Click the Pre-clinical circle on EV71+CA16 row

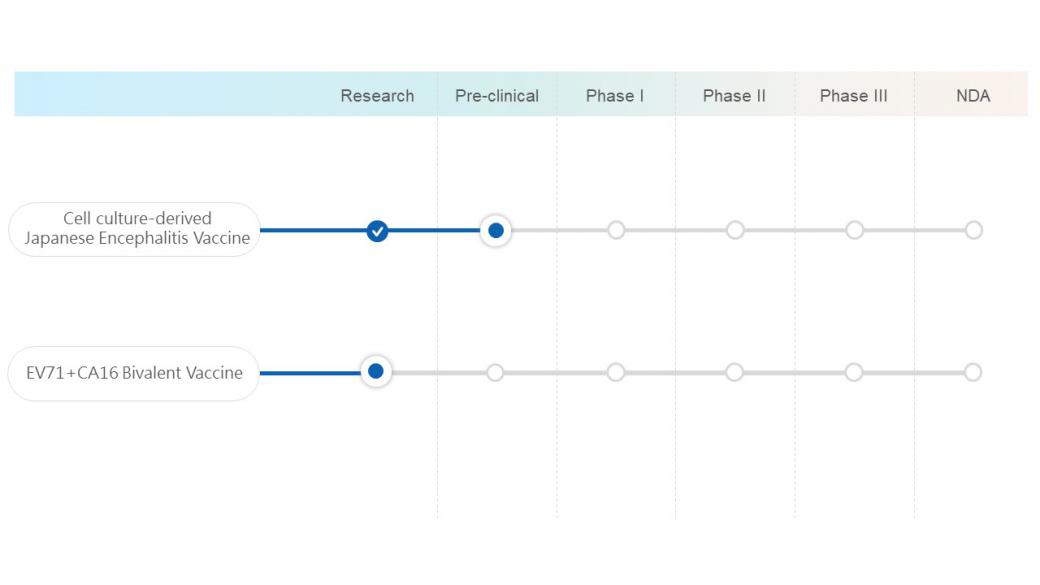tap(495, 372)
